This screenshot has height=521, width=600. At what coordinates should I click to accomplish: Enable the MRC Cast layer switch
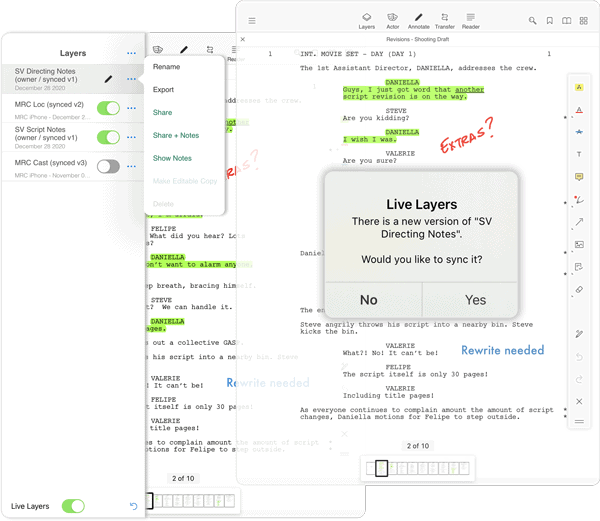[x=108, y=166]
